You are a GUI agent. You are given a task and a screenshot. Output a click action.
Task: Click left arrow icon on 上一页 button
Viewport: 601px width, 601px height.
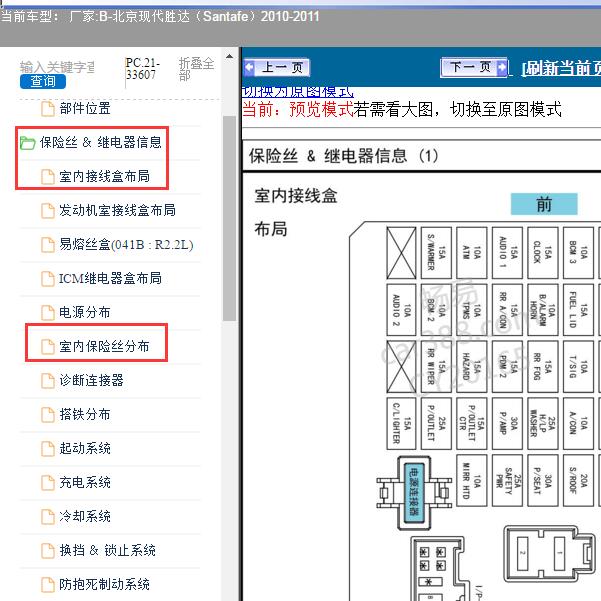point(249,67)
